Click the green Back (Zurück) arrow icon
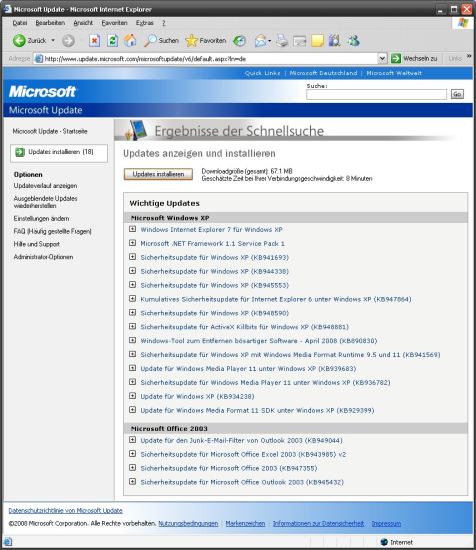 coord(19,41)
